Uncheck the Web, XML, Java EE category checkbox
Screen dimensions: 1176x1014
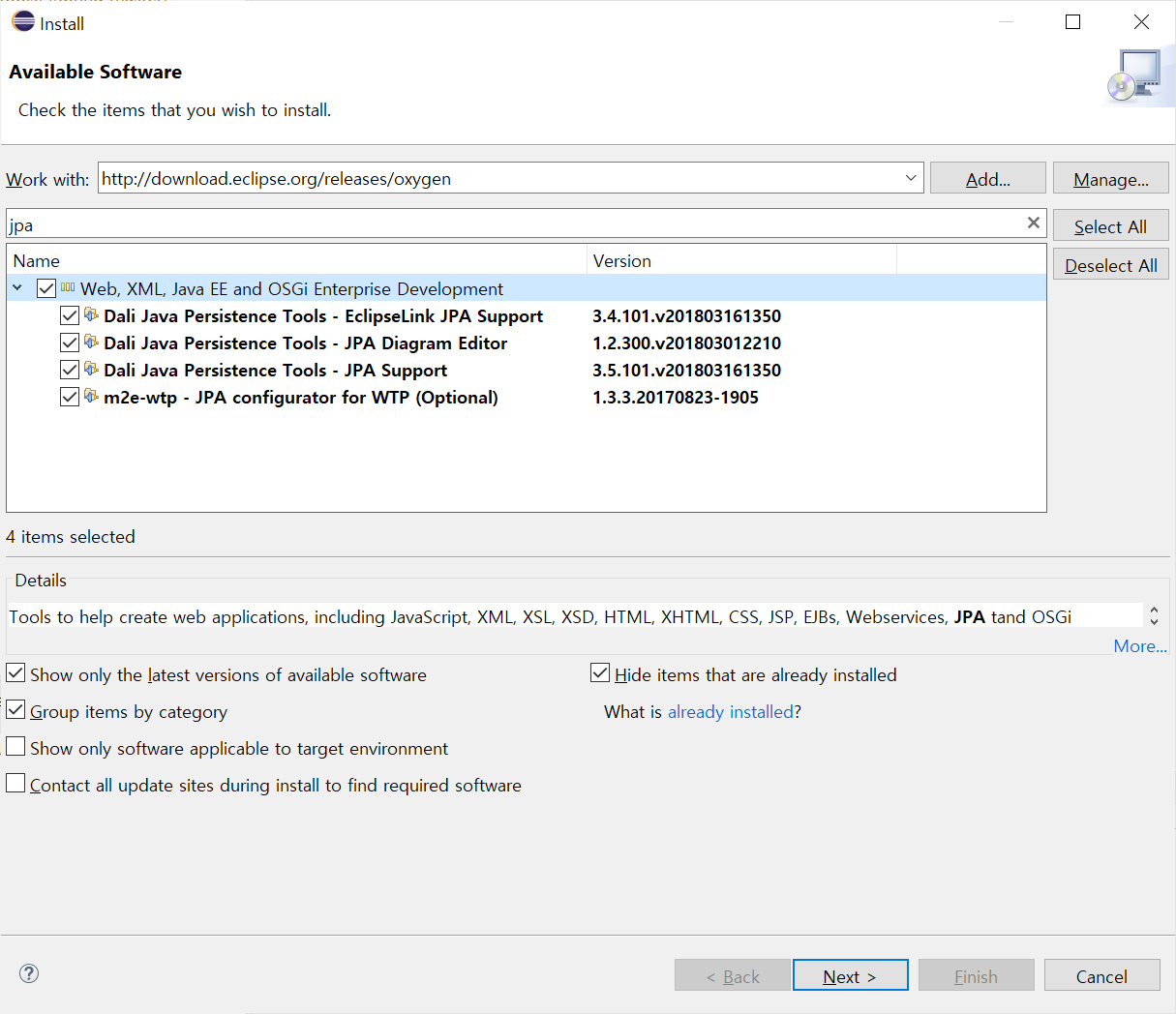[x=46, y=288]
